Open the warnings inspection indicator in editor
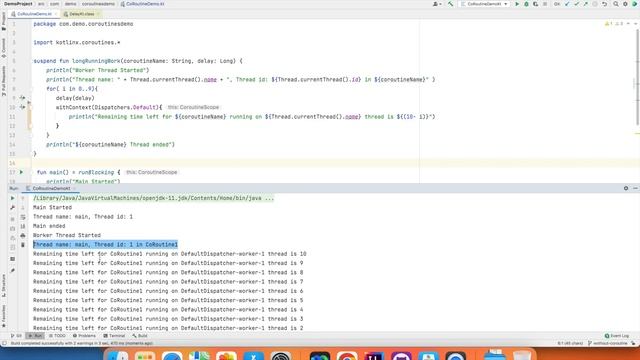Image resolution: width=640 pixels, height=360 pixels. coord(614,24)
